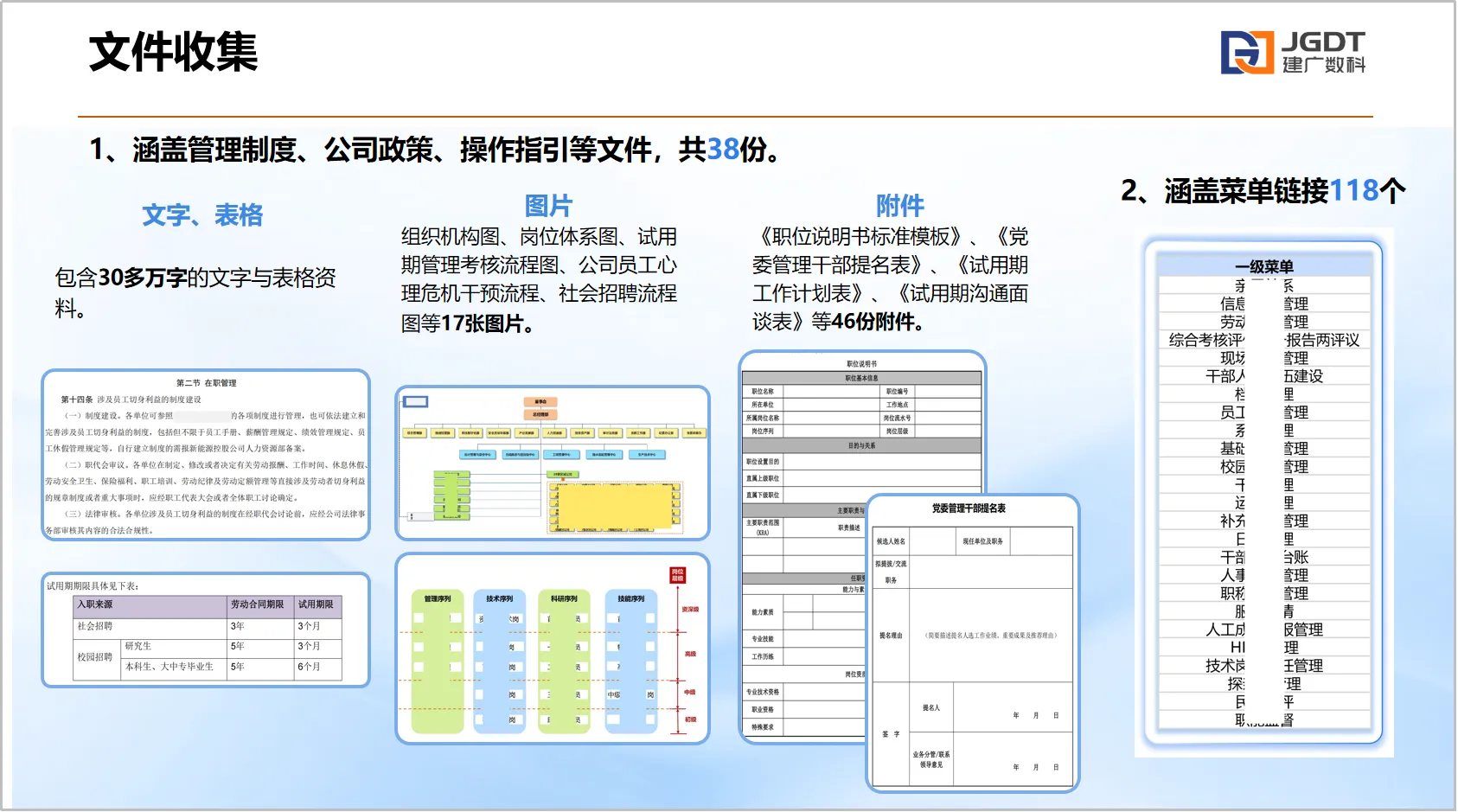Viewport: 1458px width, 812px height.
Task: Click the 文字、表格 heading
Action: point(202,214)
